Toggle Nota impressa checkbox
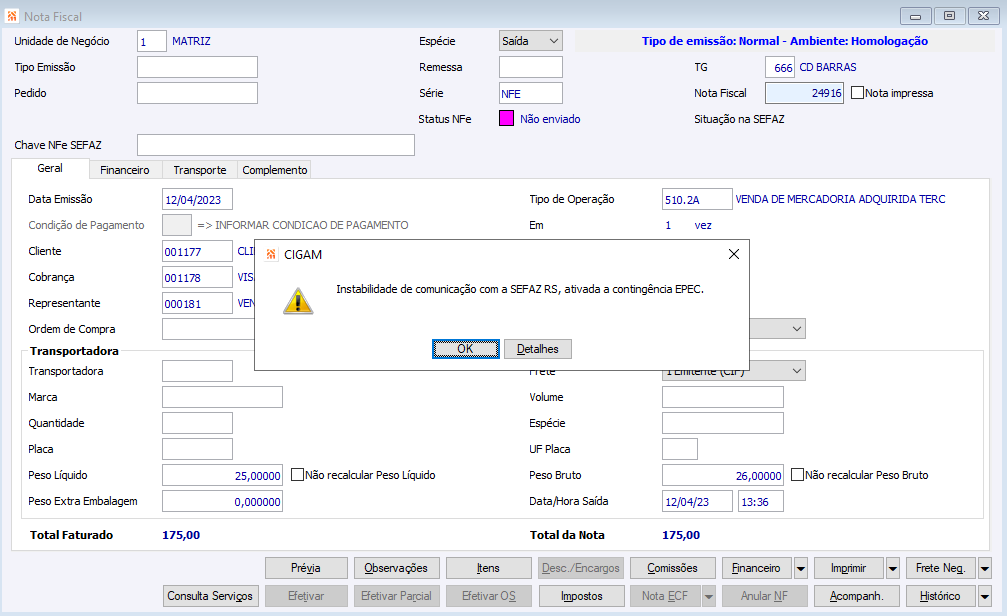Image resolution: width=1007 pixels, height=616 pixels. point(857,92)
